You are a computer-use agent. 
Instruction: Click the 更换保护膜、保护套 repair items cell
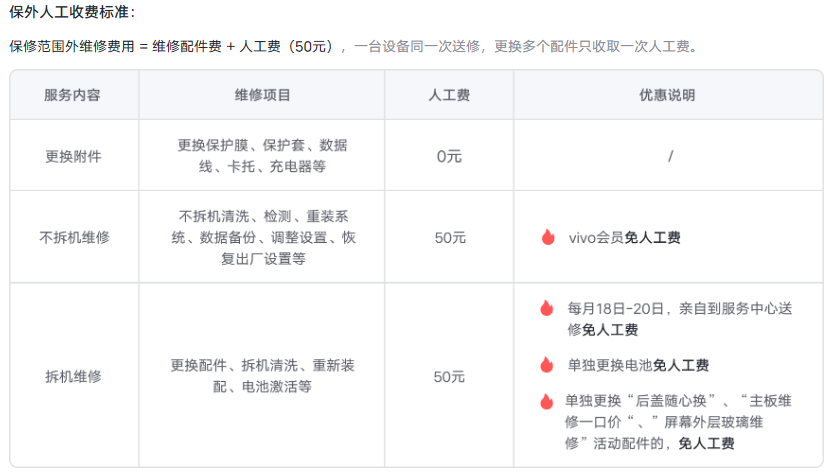coord(263,156)
